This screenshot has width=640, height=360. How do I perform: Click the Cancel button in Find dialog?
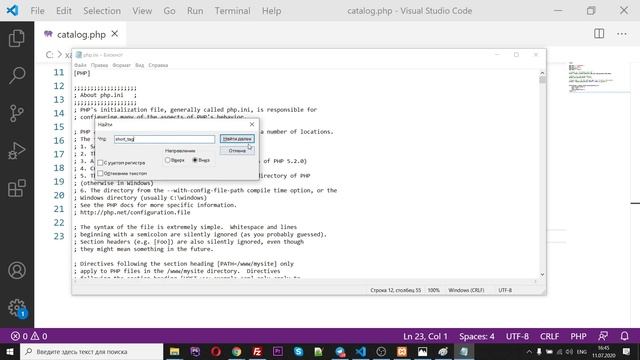[237, 151]
